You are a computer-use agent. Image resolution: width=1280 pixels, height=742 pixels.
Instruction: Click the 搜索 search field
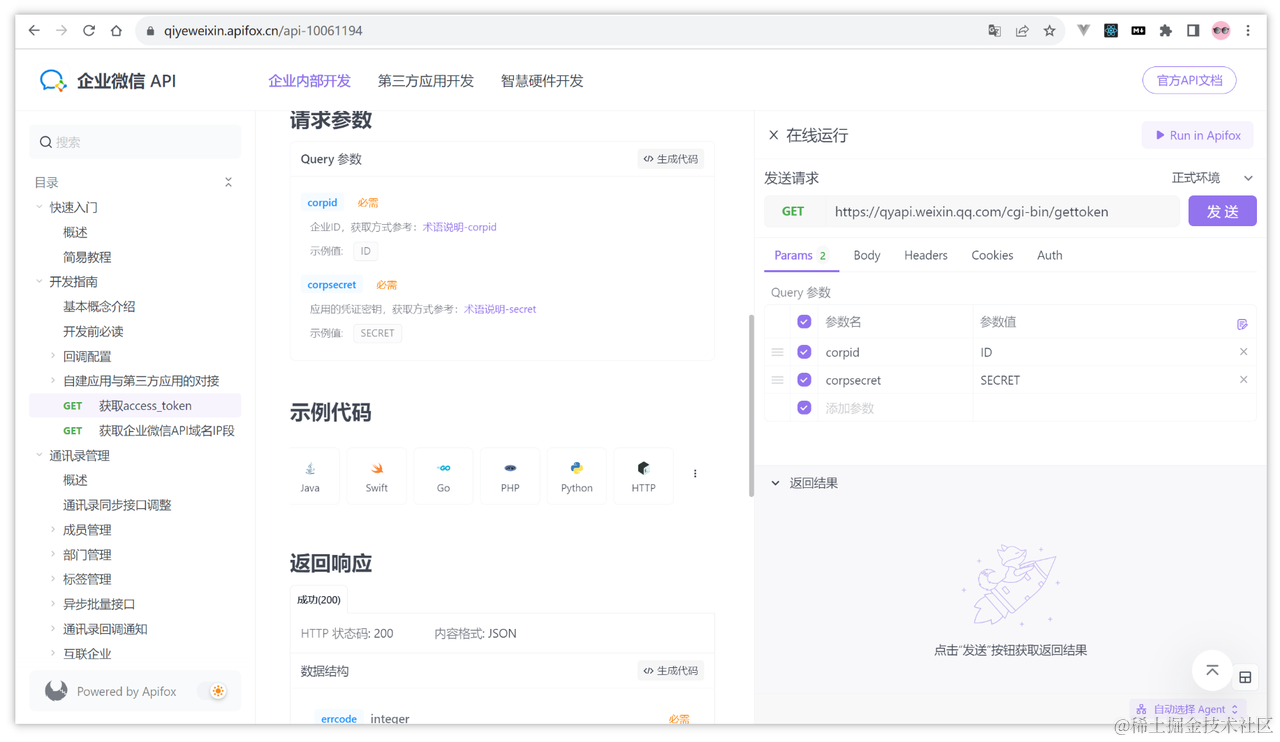(135, 142)
